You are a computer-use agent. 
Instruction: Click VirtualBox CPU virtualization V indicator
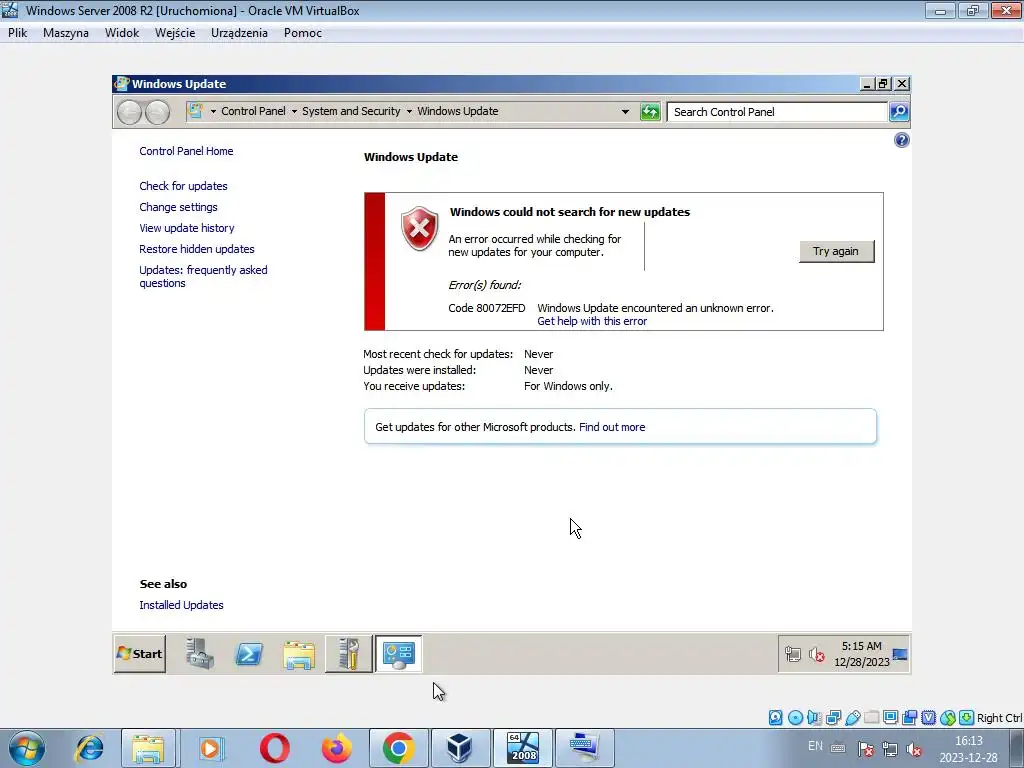pyautogui.click(x=928, y=718)
